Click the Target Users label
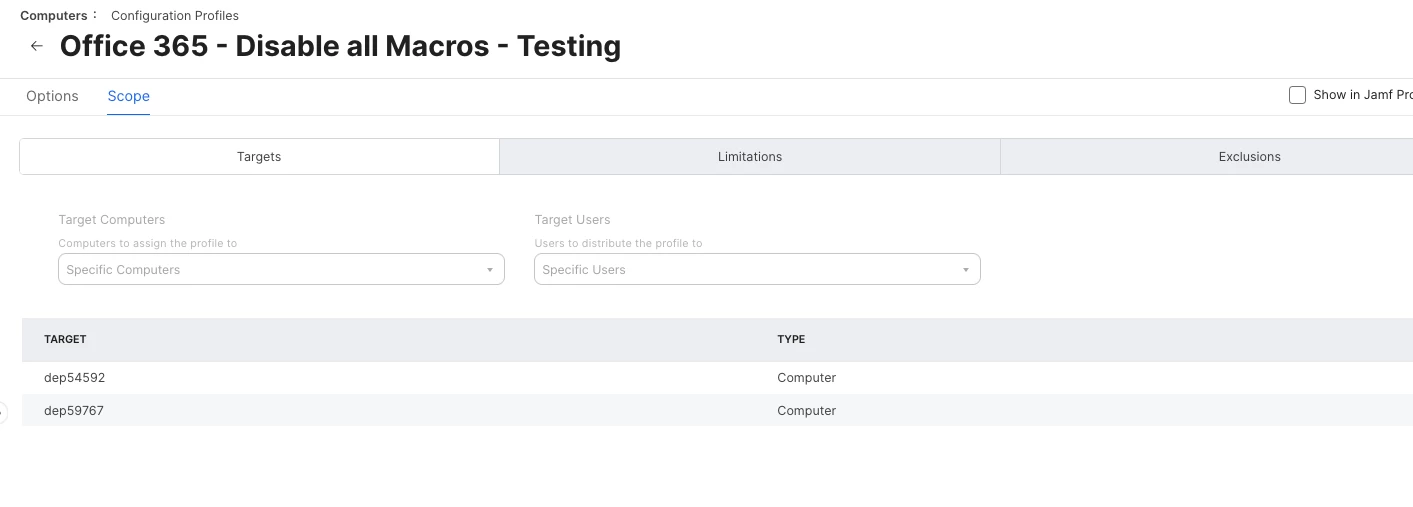 click(572, 219)
